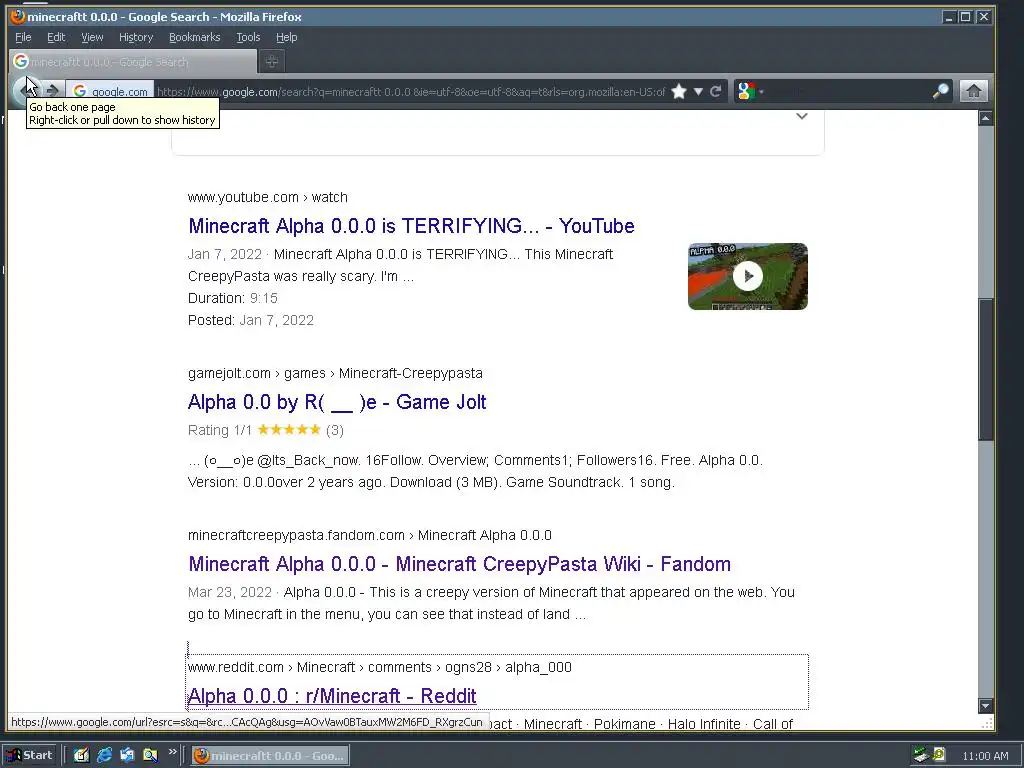The width and height of the screenshot is (1024, 768).
Task: Expand the collapsed card chevron at top
Action: point(802,116)
